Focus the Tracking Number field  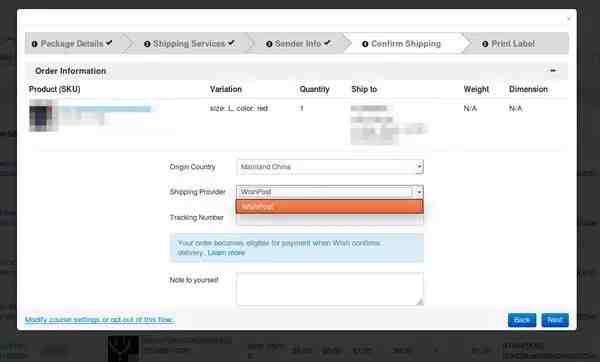330,219
